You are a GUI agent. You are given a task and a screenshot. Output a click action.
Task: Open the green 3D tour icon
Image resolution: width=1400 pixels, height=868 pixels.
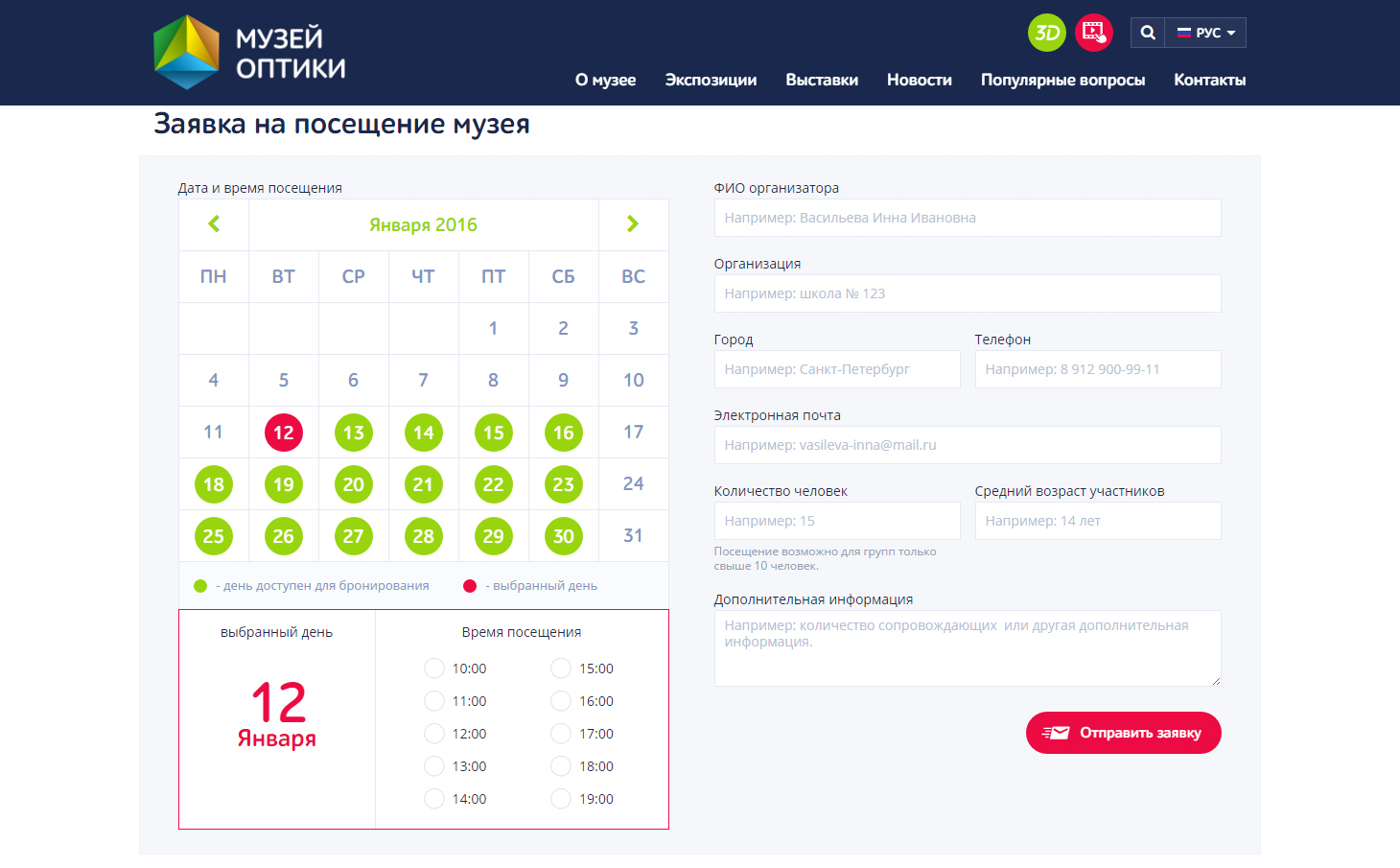pyautogui.click(x=1046, y=33)
